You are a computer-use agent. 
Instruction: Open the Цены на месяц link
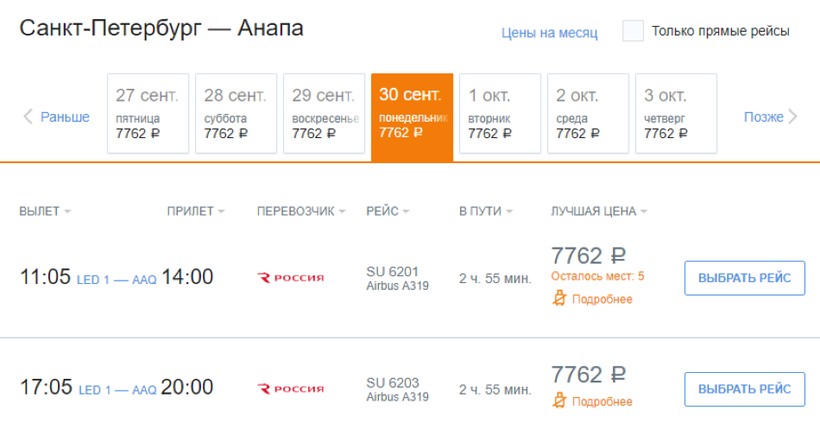tap(549, 32)
